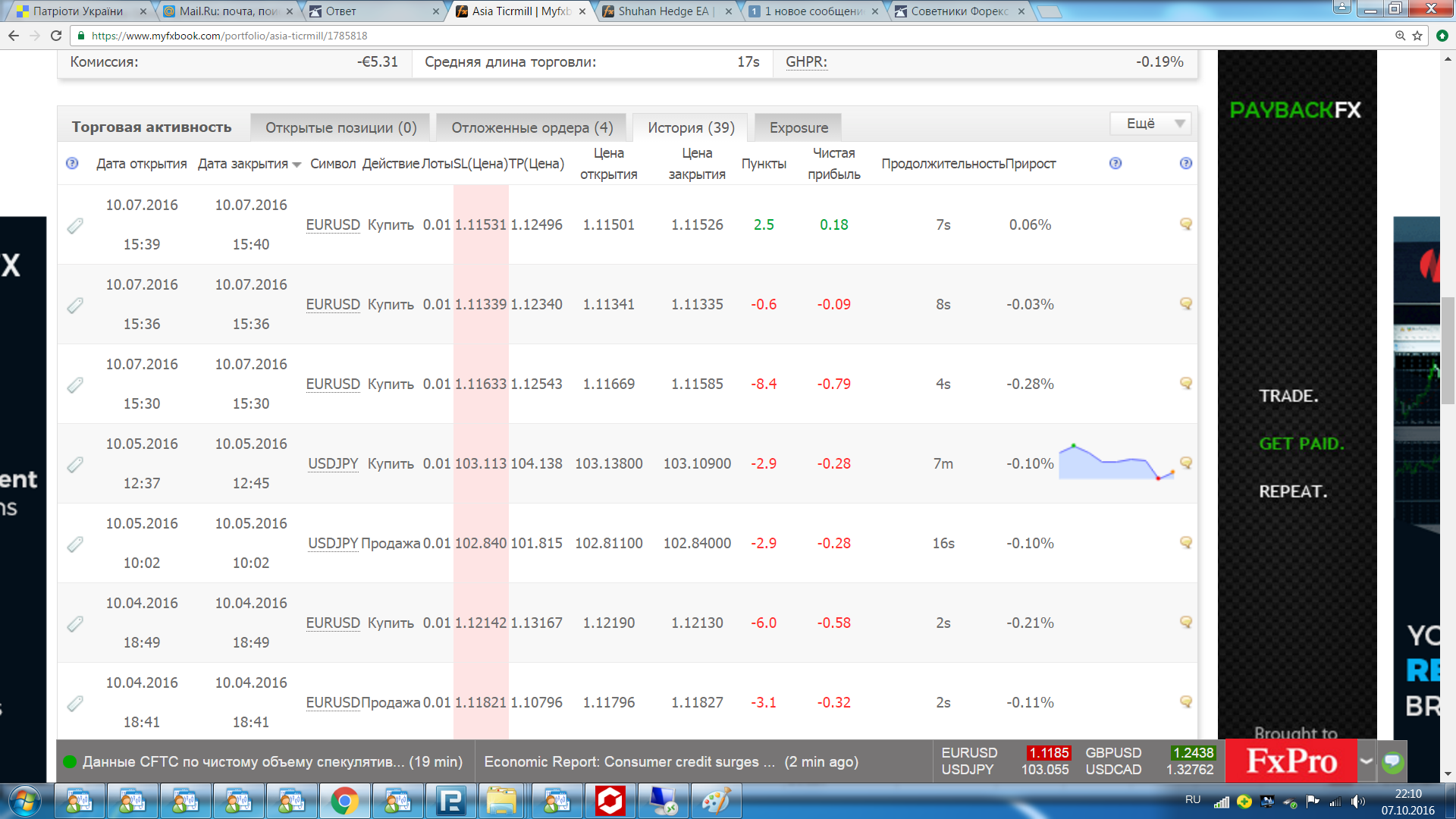The width and height of the screenshot is (1456, 819).
Task: Switch to the Shuhan Hedge EA browser tab
Action: click(x=665, y=11)
